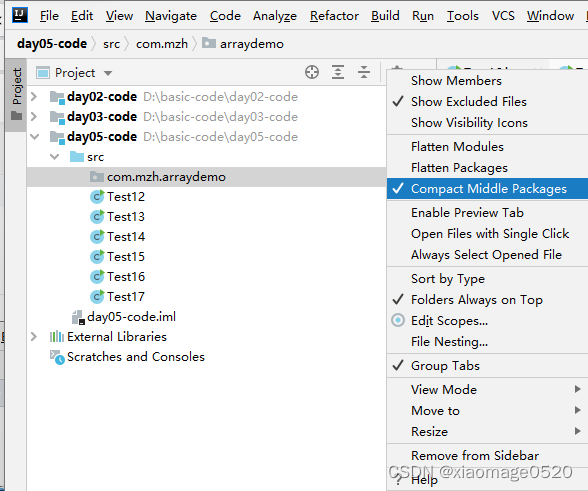588x491 pixels.
Task: Click the day02-code module folder icon
Action: (x=57, y=97)
